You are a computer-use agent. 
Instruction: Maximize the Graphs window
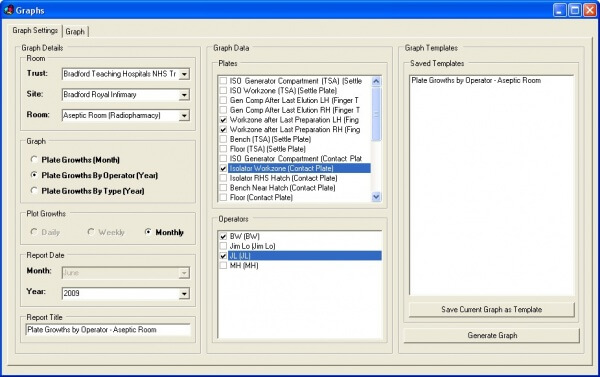(x=574, y=10)
